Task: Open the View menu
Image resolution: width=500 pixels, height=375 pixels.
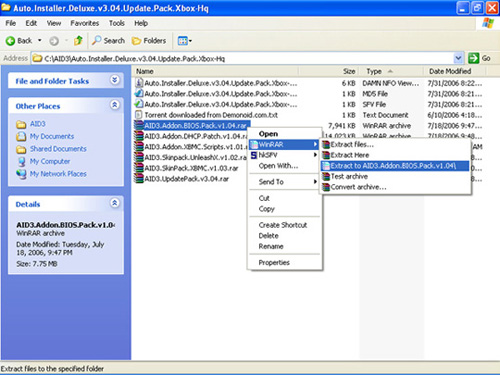Action: pos(54,23)
